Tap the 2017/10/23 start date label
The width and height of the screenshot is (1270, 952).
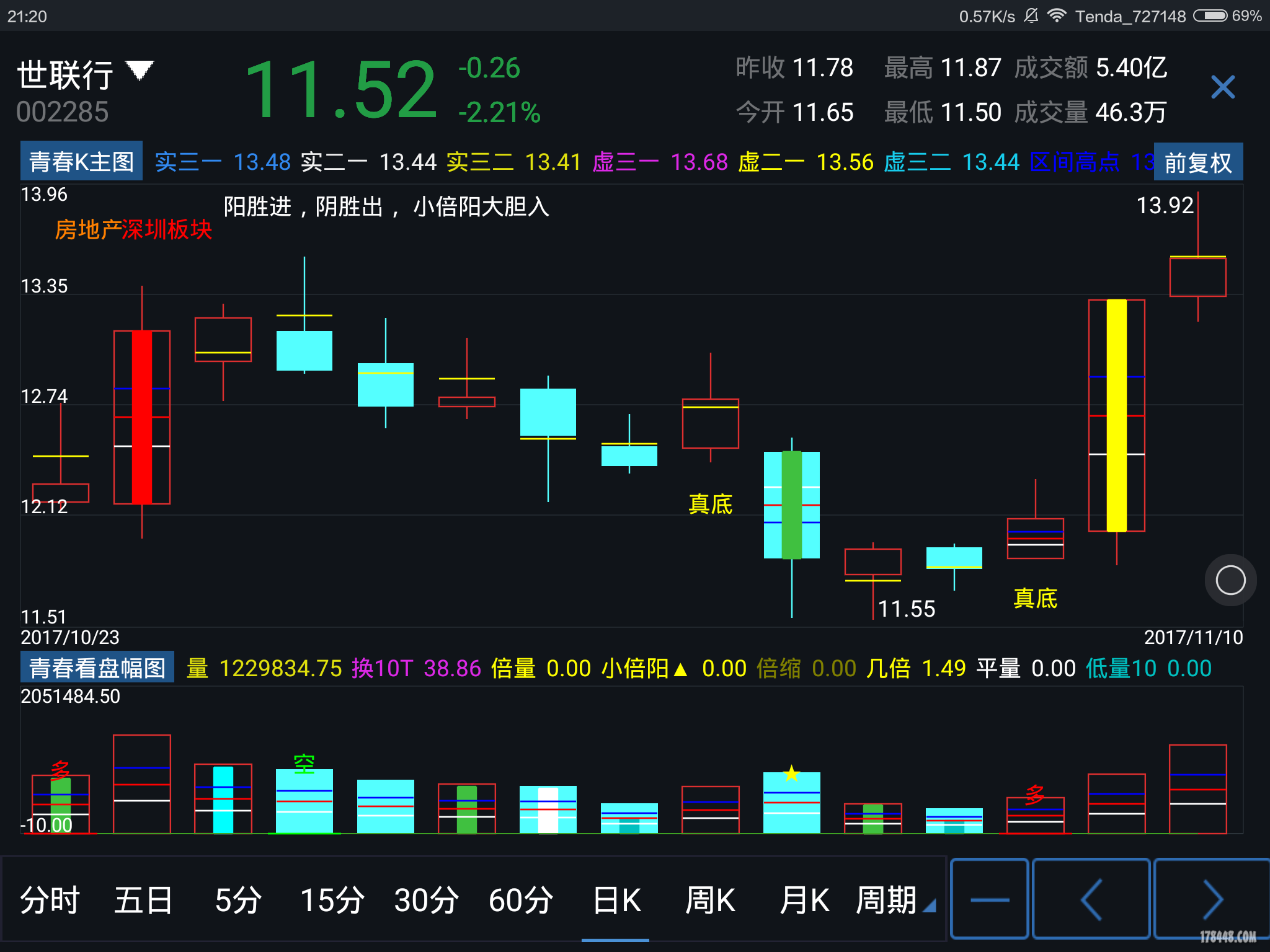coord(70,637)
